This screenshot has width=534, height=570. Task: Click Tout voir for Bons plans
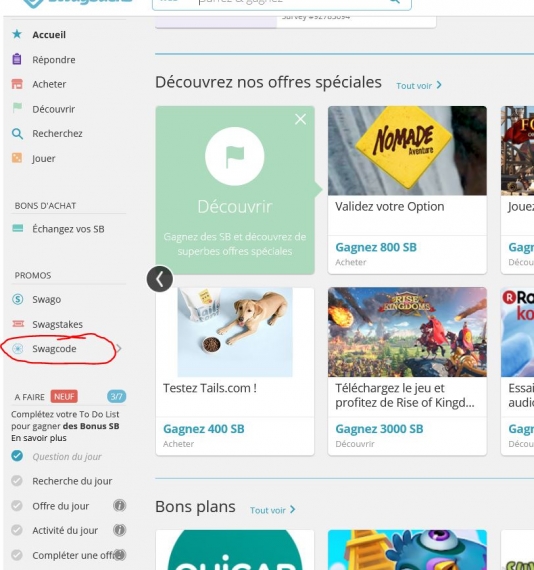point(268,510)
